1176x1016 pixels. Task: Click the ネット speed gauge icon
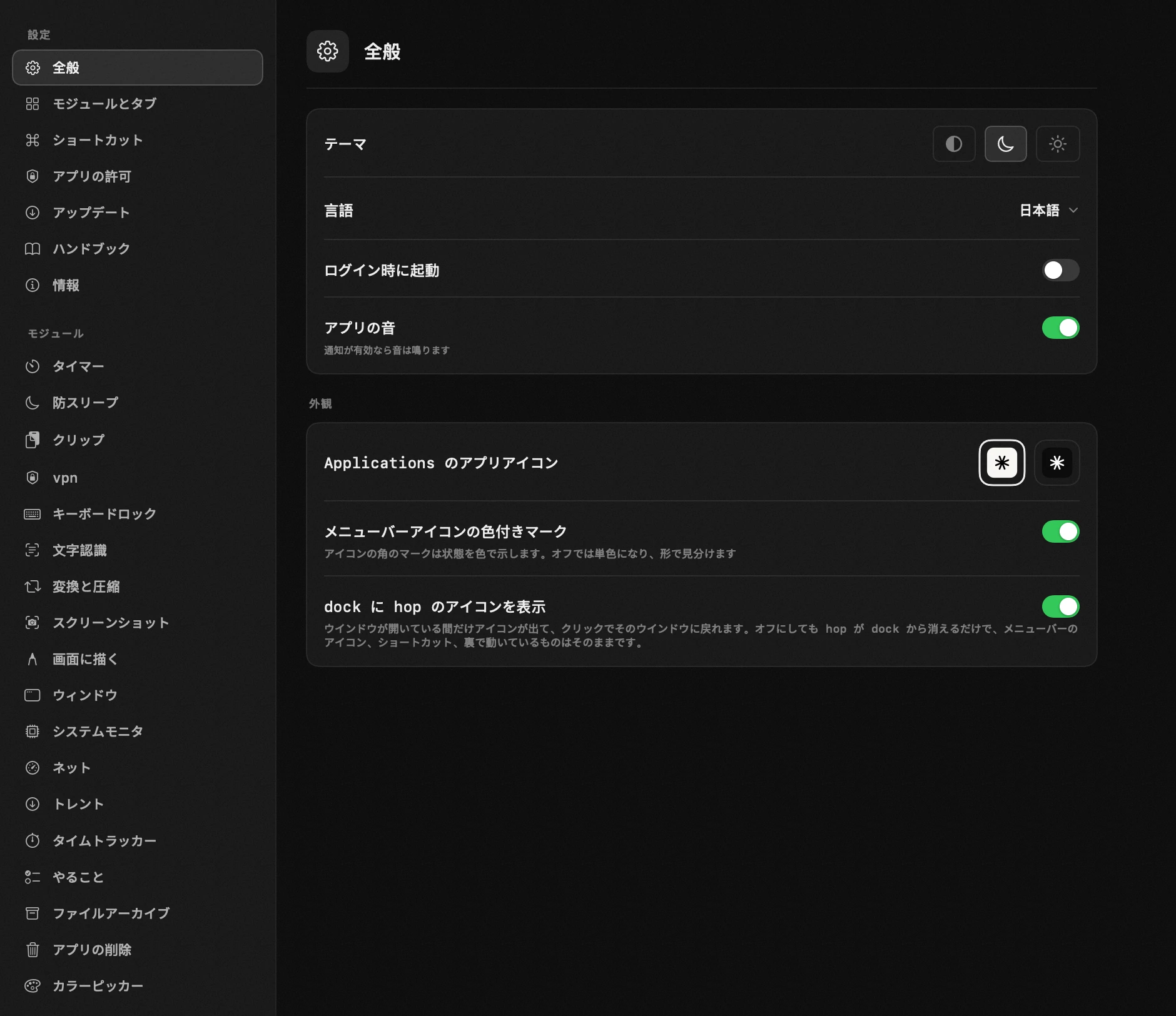[x=33, y=768]
